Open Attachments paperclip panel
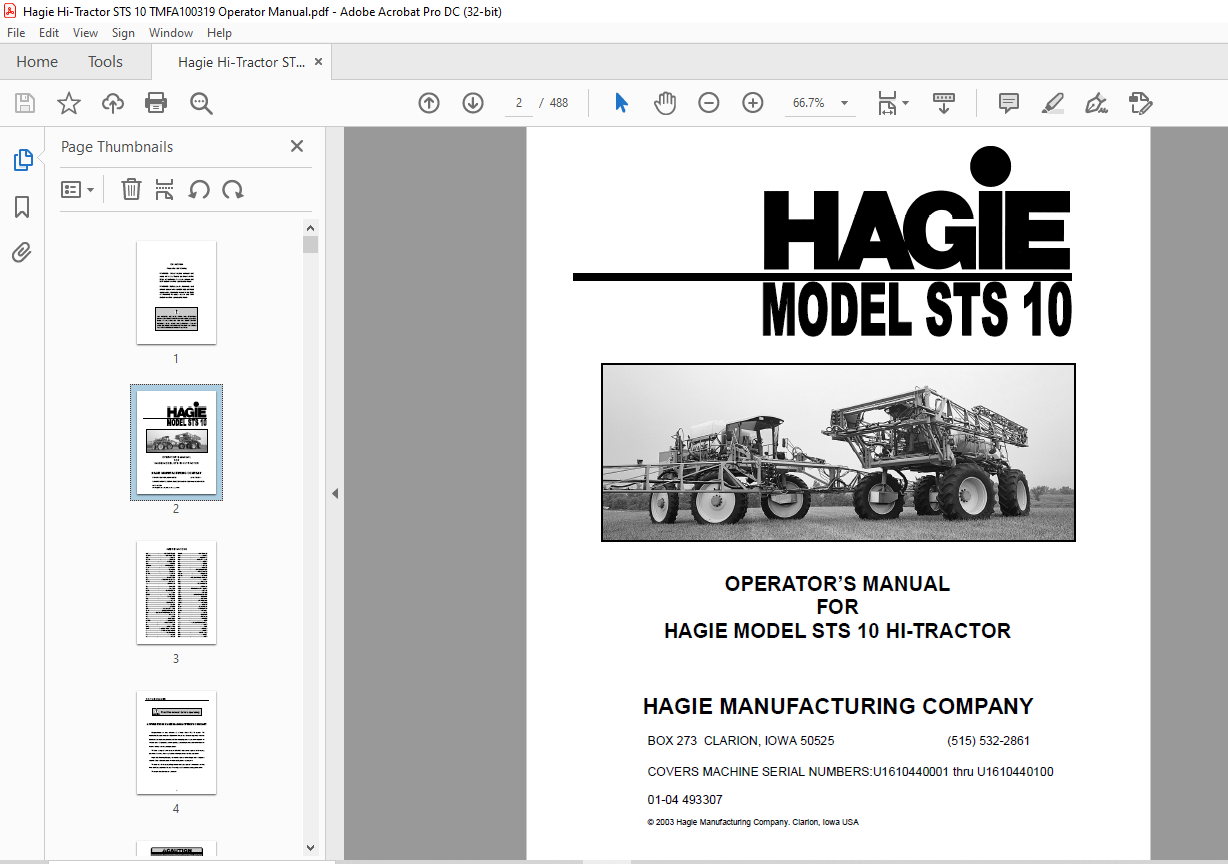 click(x=22, y=252)
